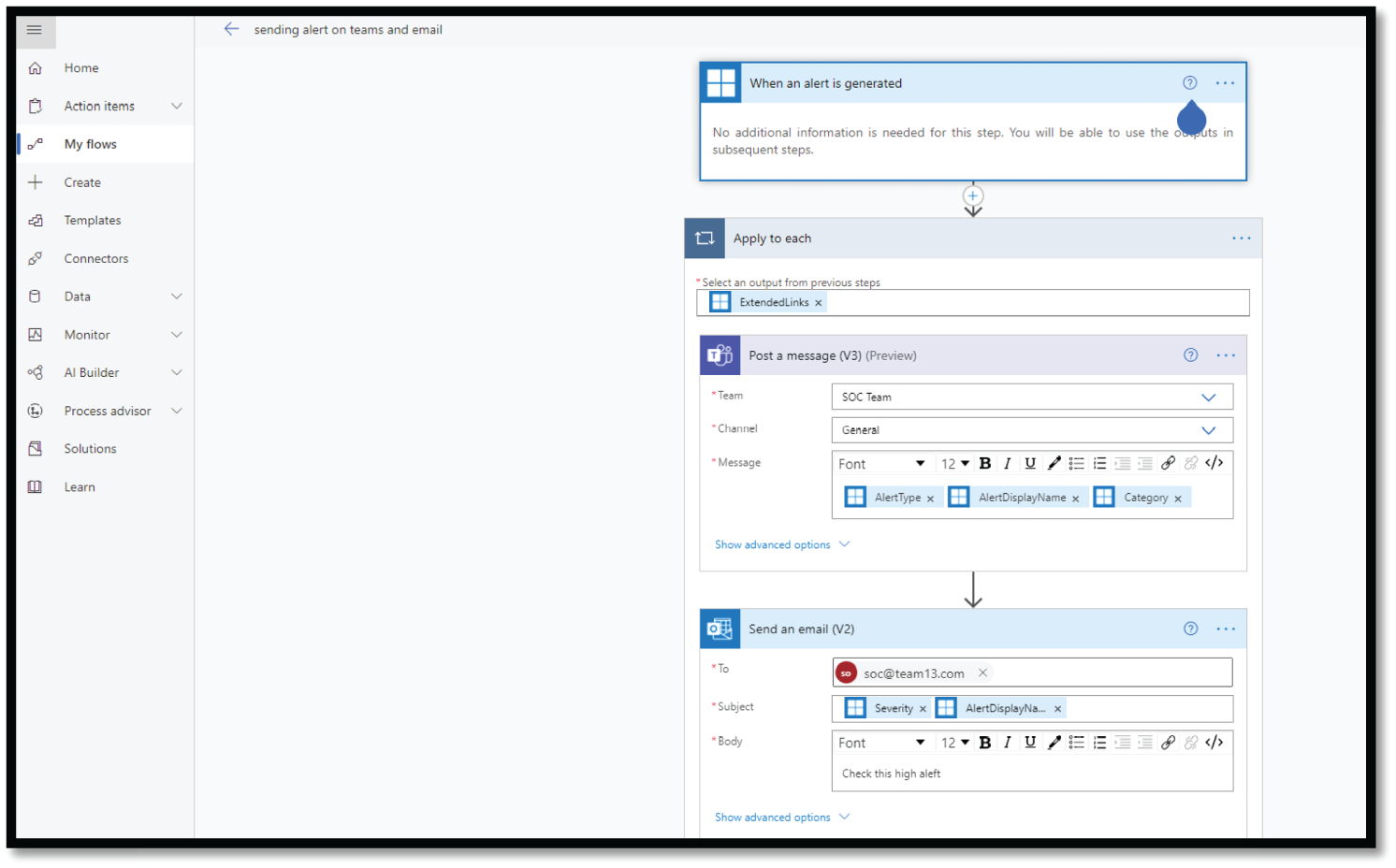Image resolution: width=1396 pixels, height=868 pixels.
Task: Expand the AI Builder chevron
Action: (x=176, y=373)
